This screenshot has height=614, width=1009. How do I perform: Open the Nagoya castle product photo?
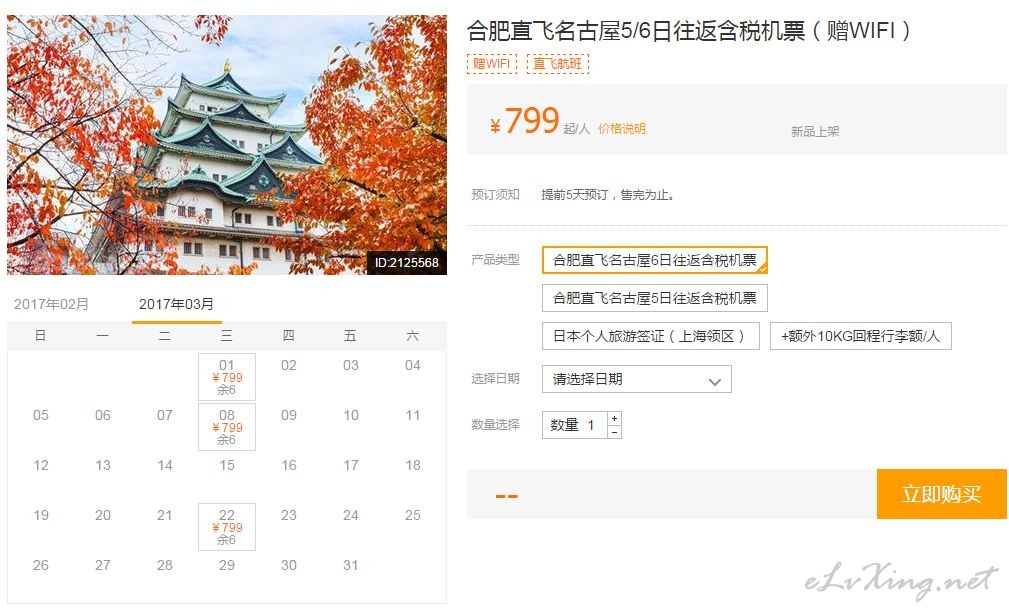pos(227,145)
